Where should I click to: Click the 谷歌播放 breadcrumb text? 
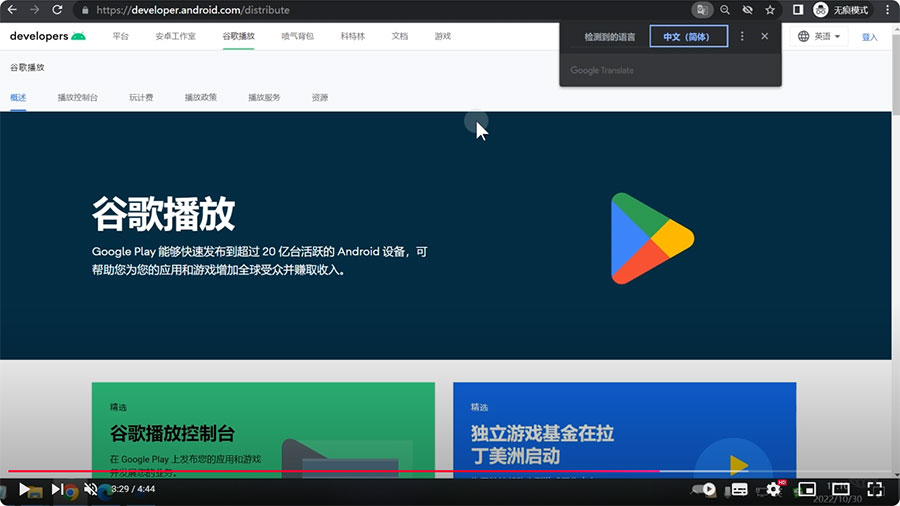tap(27, 67)
